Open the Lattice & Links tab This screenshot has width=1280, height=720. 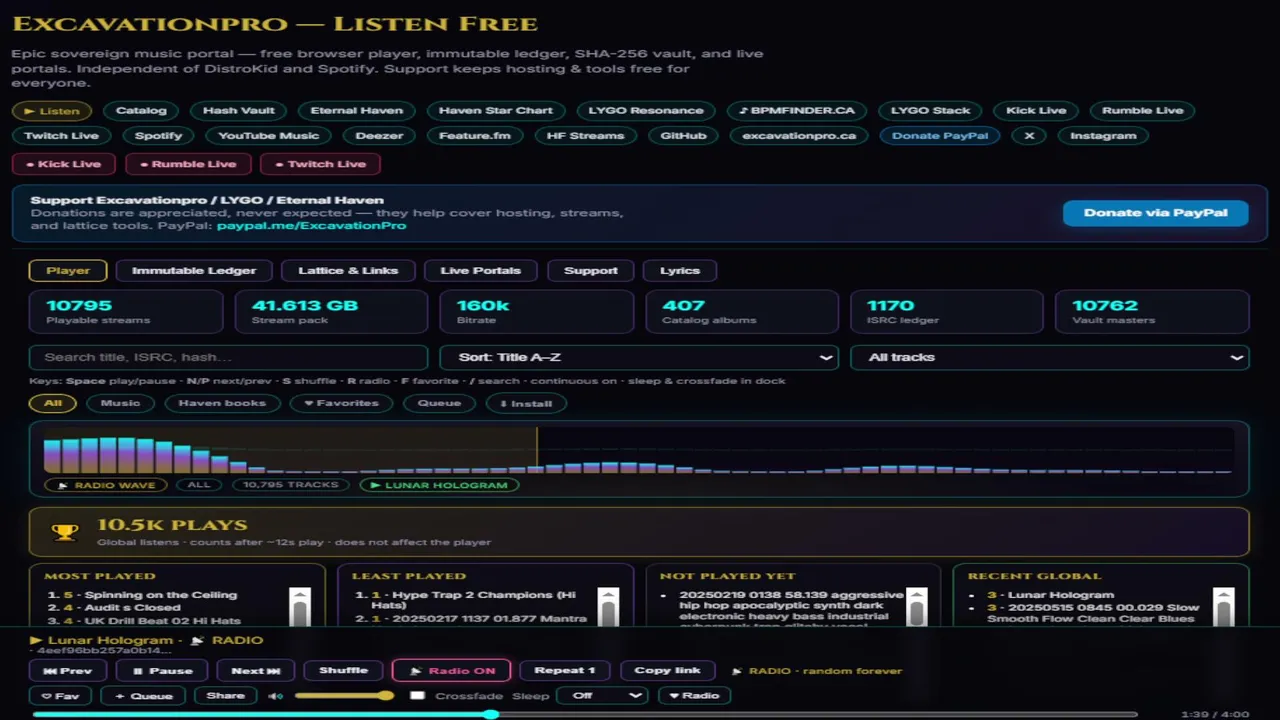coord(348,270)
